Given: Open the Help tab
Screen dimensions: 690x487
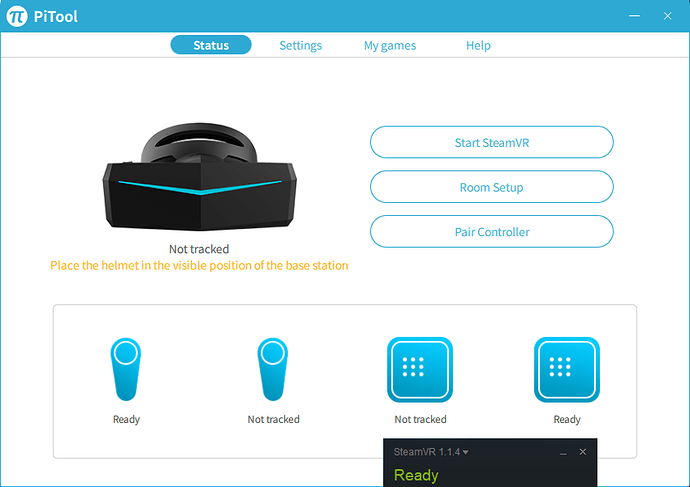Looking at the screenshot, I should coord(478,45).
